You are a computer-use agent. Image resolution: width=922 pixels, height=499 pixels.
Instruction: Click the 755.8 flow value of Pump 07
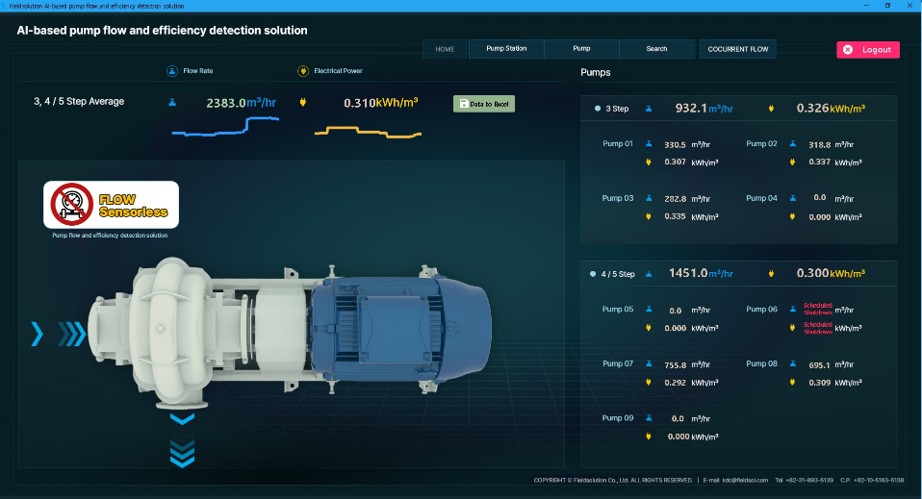[675, 365]
